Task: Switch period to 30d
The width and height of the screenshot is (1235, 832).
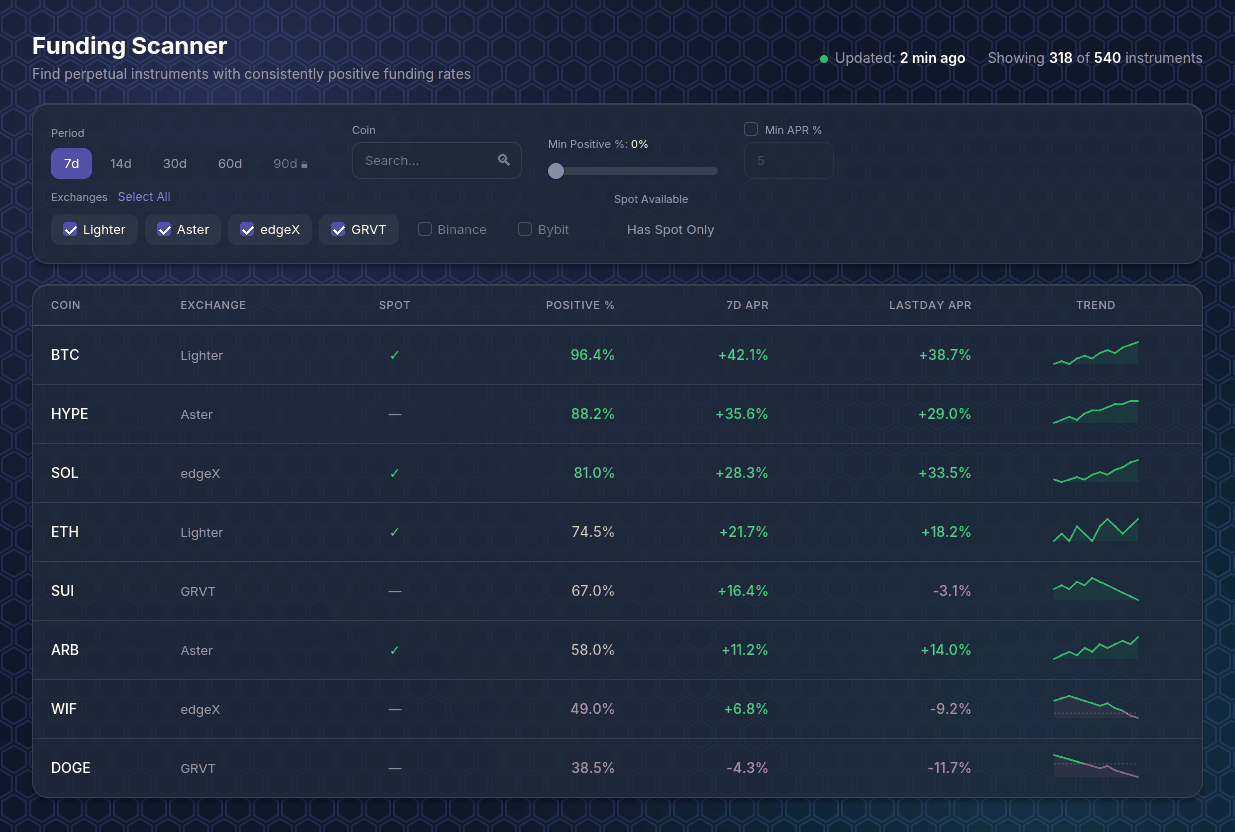Action: 175,163
